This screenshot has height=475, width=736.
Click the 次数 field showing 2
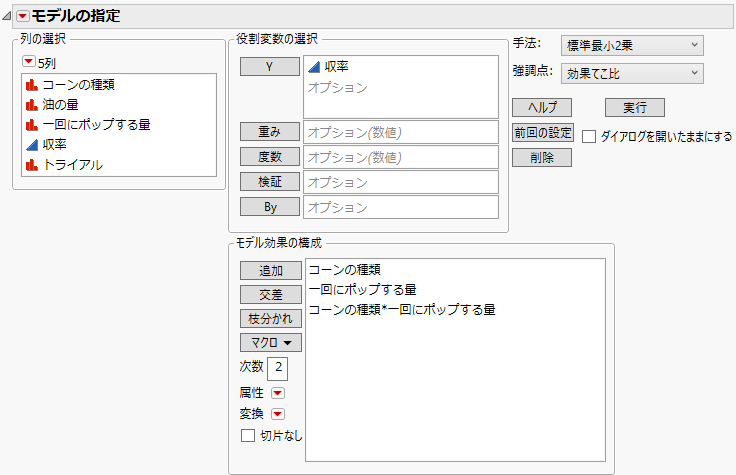[x=277, y=368]
